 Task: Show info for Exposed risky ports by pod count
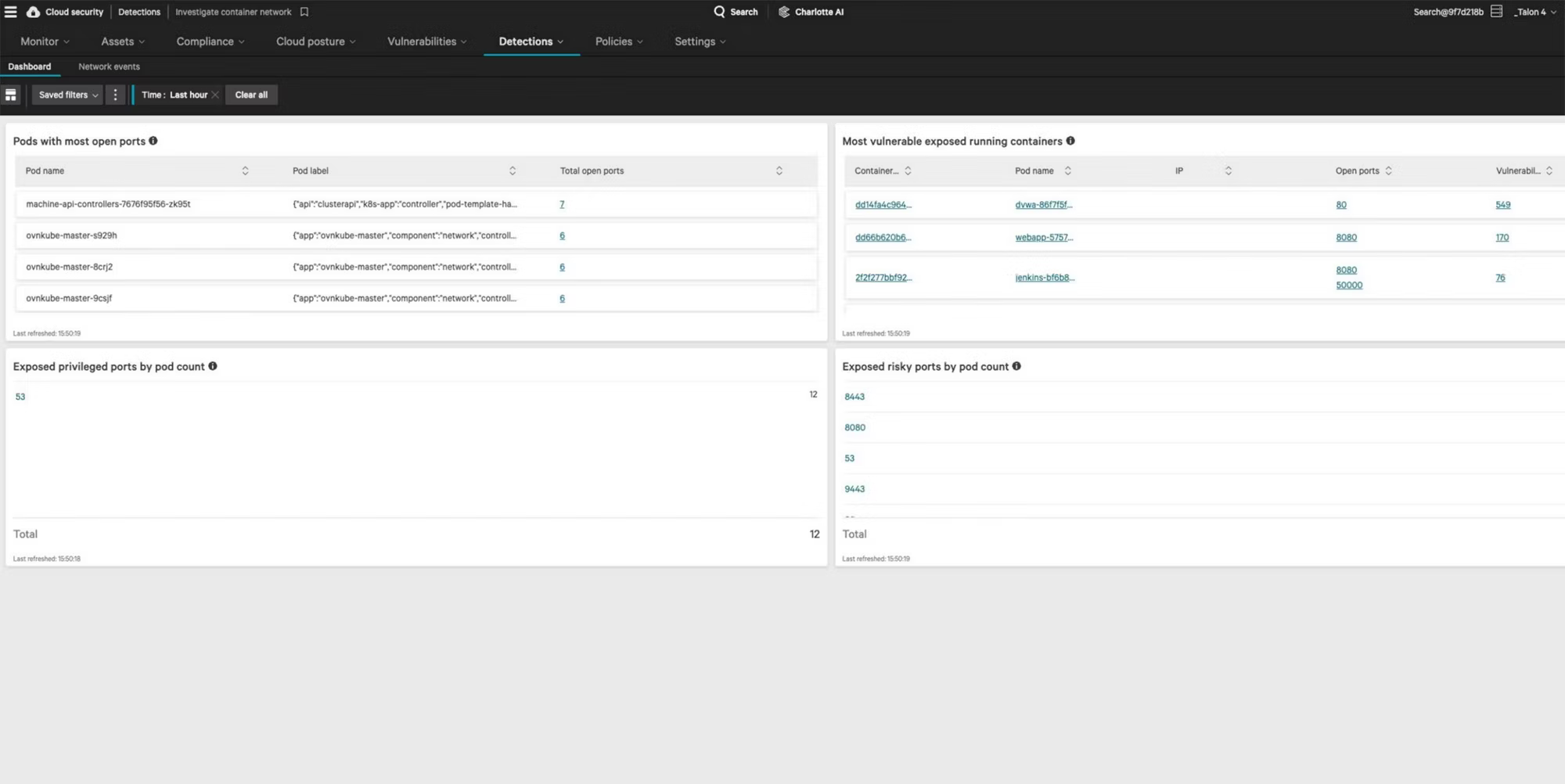(1016, 366)
